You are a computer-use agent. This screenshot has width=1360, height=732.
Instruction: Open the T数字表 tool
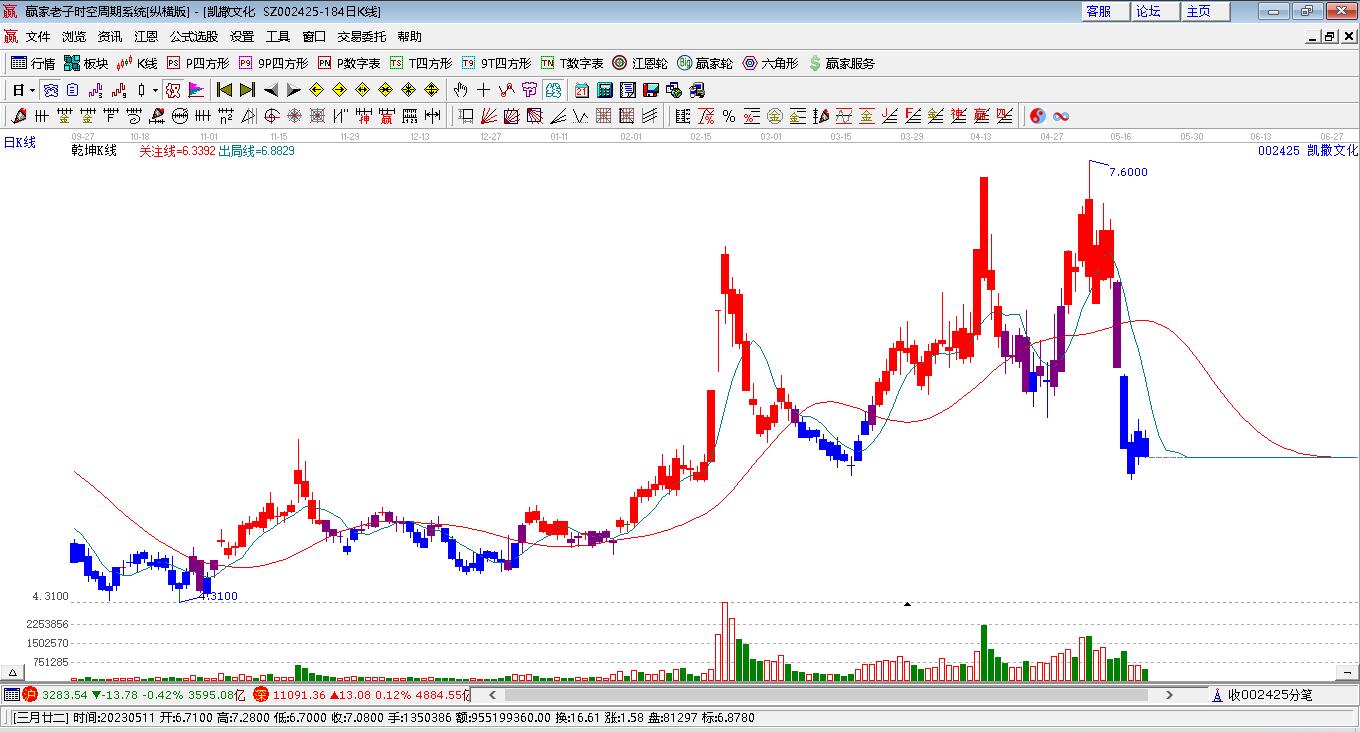tap(572, 63)
